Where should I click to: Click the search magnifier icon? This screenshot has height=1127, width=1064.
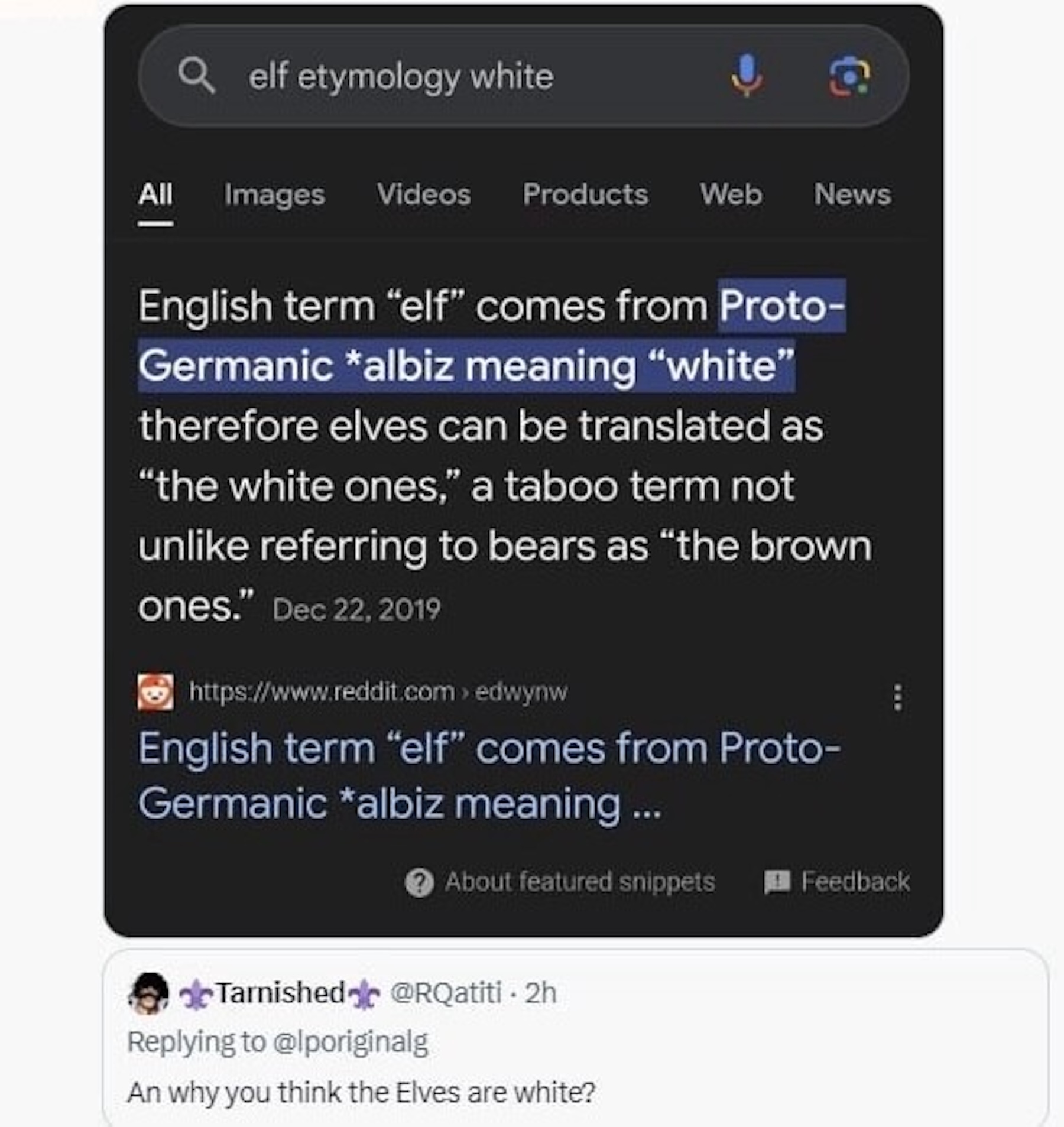click(x=196, y=77)
